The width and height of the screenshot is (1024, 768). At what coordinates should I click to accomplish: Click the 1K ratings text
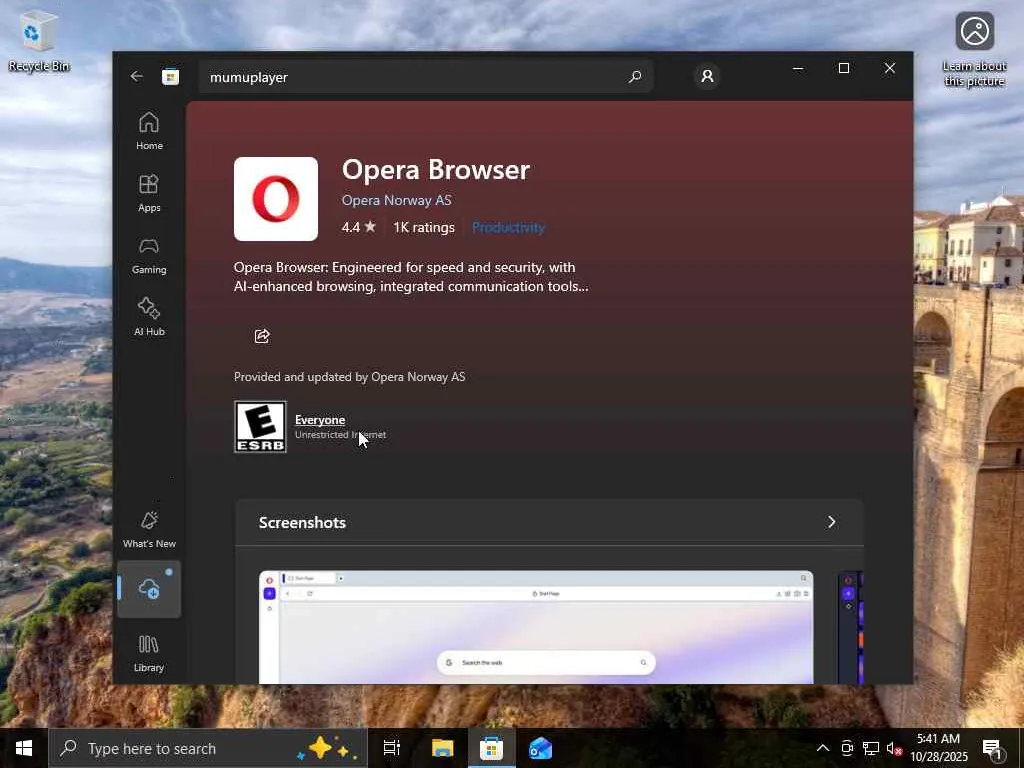click(424, 227)
